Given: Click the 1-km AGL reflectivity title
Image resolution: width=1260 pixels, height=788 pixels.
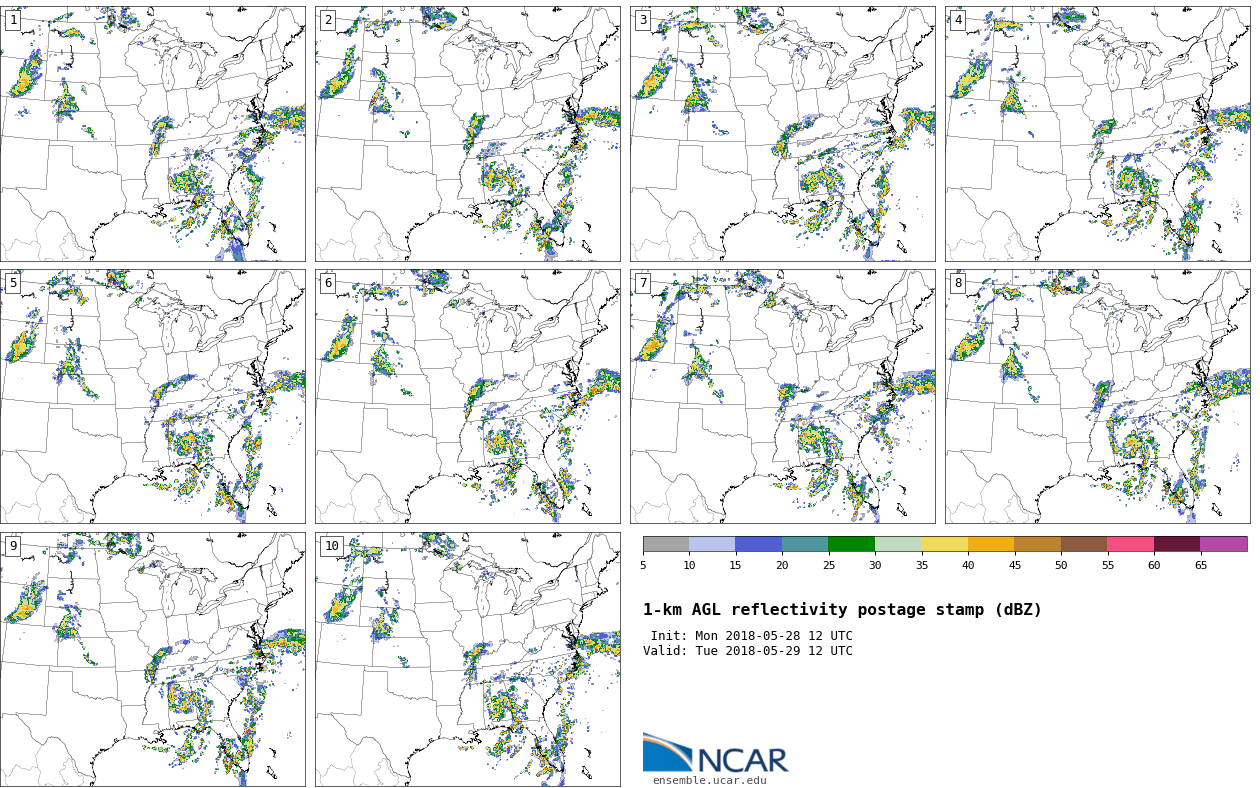Looking at the screenshot, I should click(x=842, y=610).
